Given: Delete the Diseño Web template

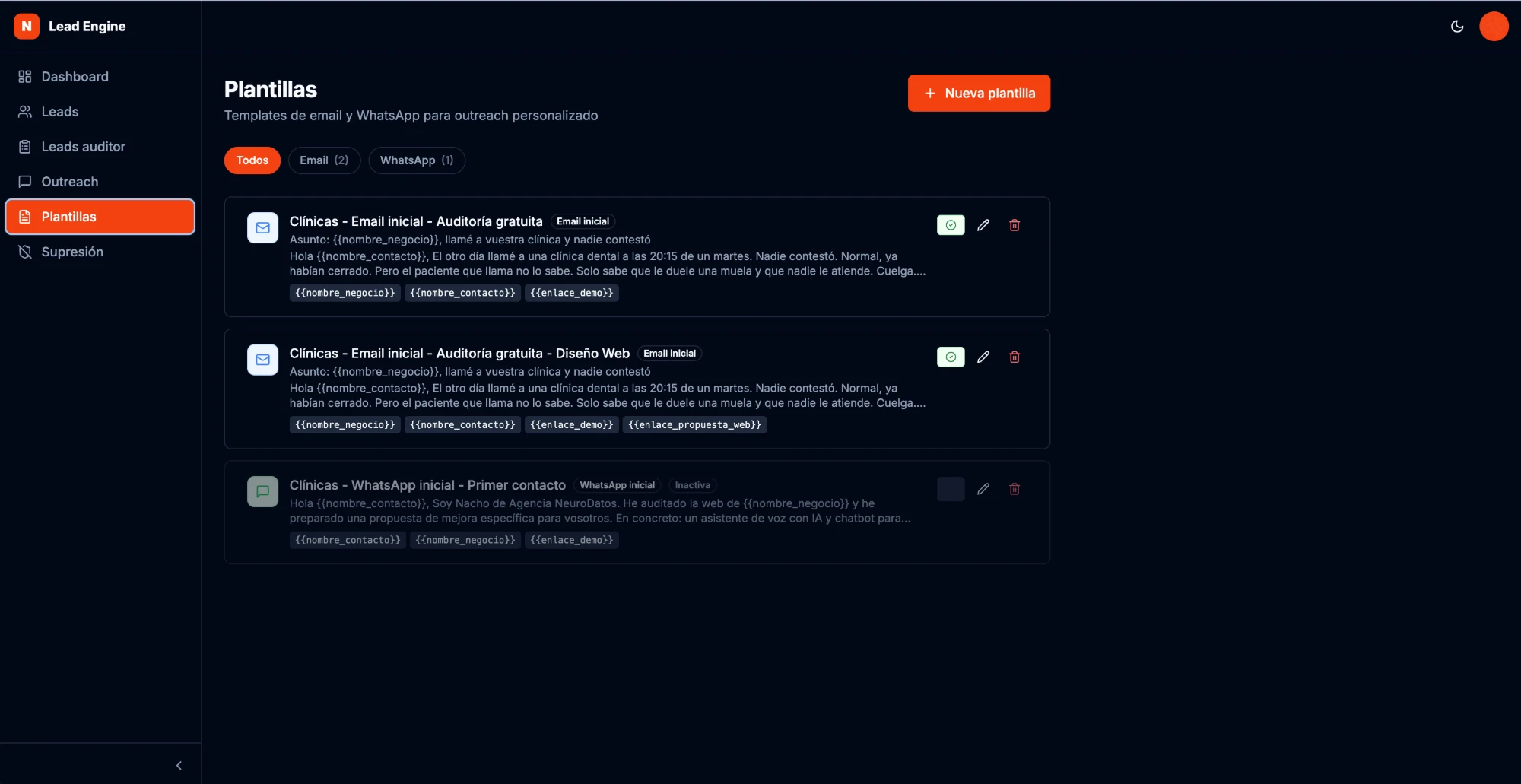Looking at the screenshot, I should pyautogui.click(x=1015, y=357).
